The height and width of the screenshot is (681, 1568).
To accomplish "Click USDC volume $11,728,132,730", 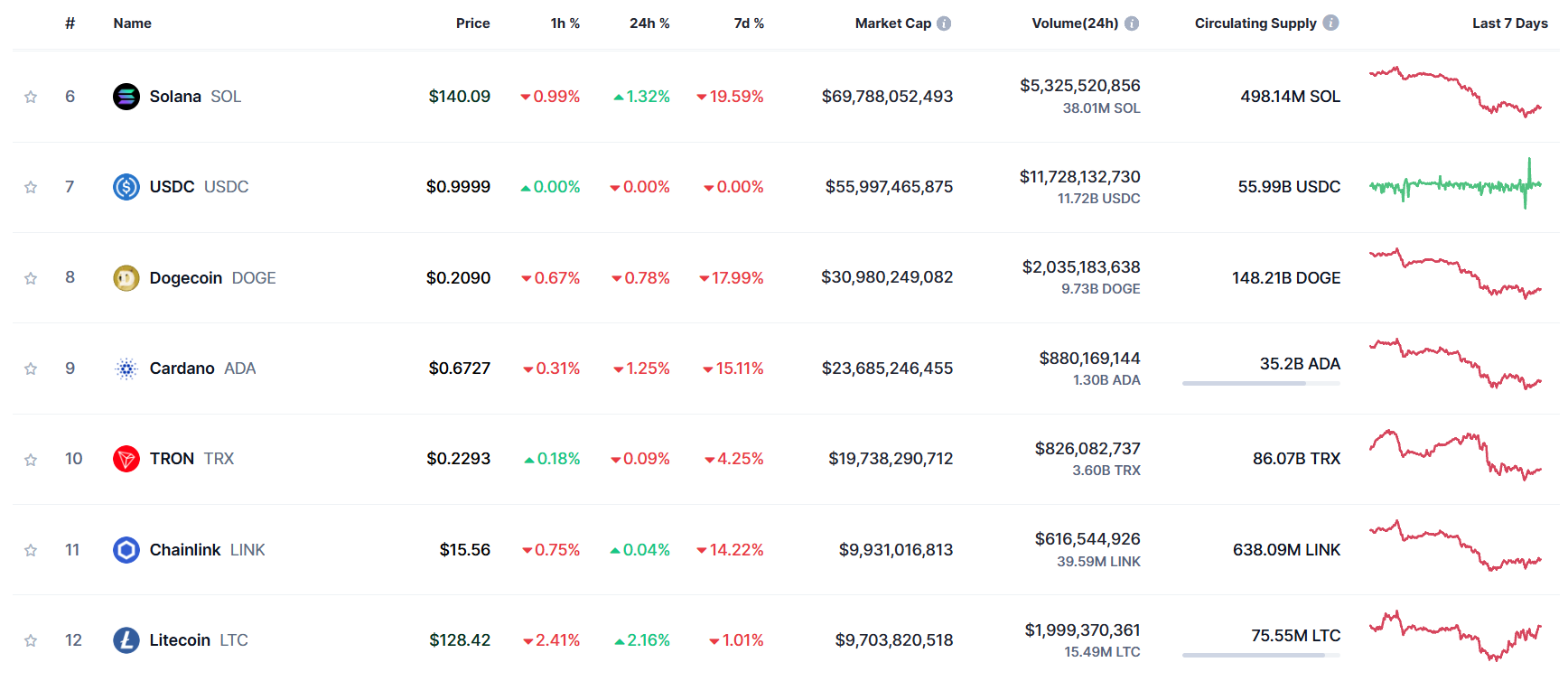I will tap(1080, 177).
